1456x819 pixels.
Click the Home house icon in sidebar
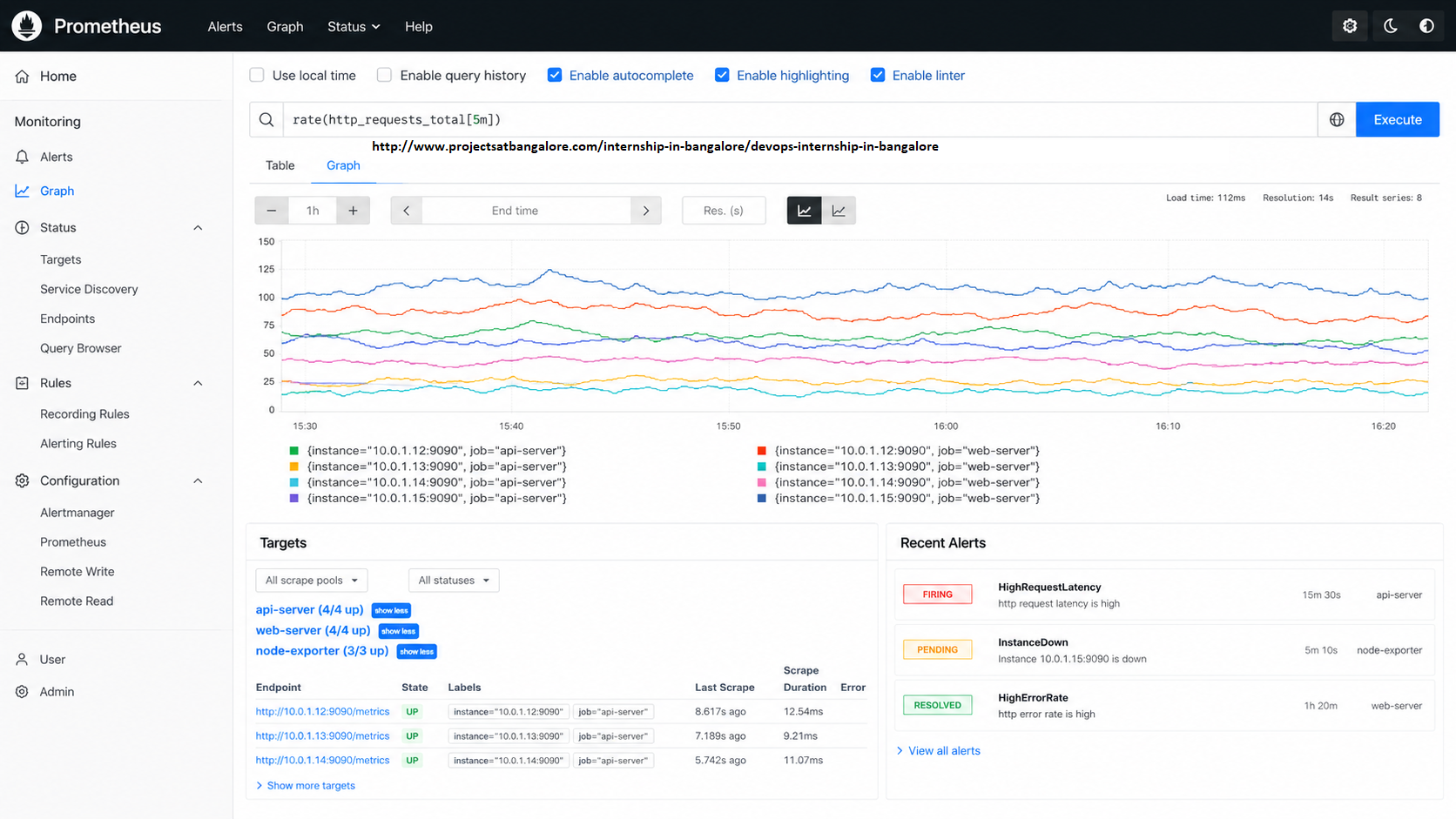point(23,77)
